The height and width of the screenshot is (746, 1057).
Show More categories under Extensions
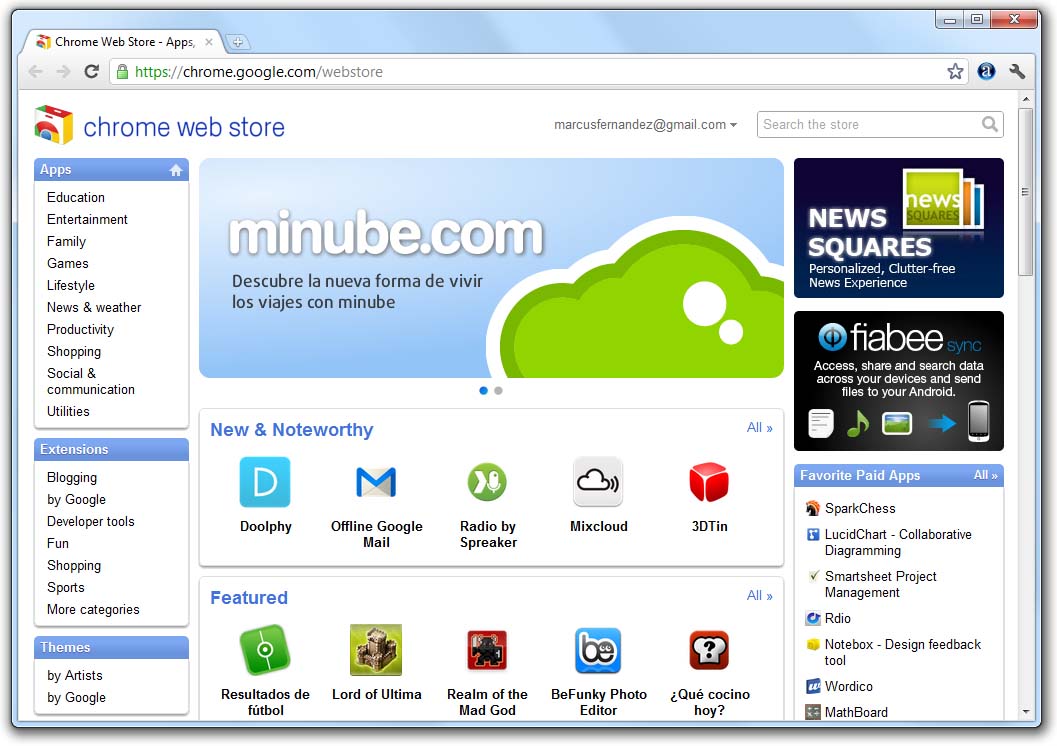coord(93,610)
